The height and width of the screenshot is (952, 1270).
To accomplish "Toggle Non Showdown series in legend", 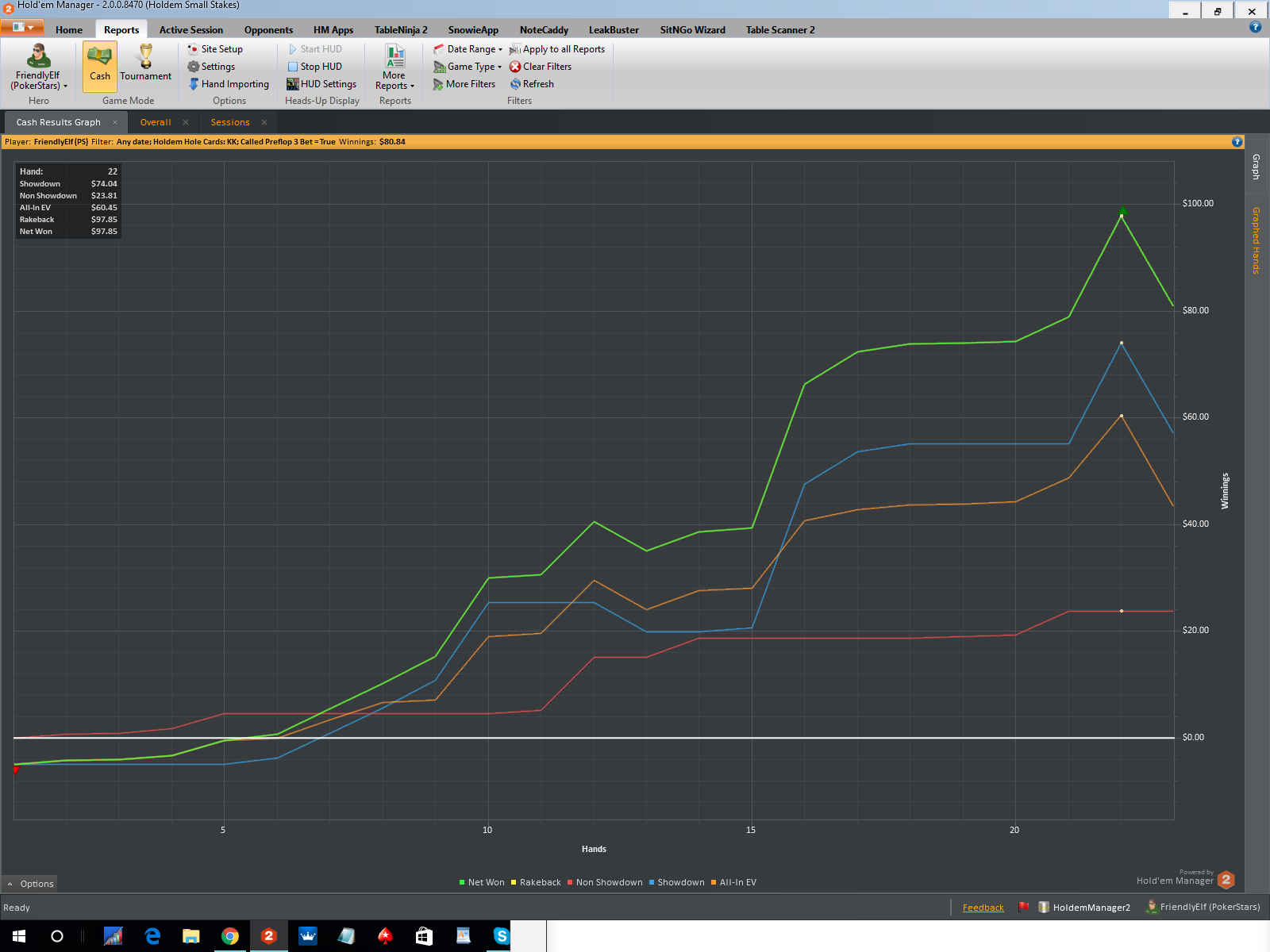I will click(605, 882).
